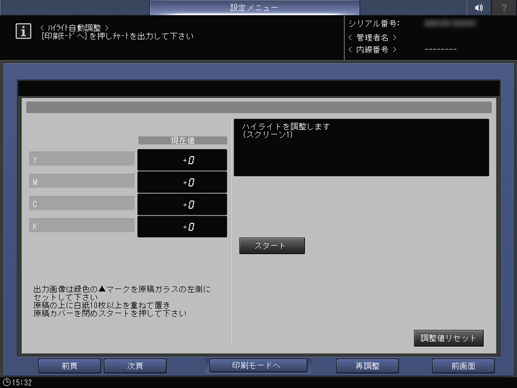517x388 pixels.
Task: Click the K color label
Action: pyautogui.click(x=82, y=225)
